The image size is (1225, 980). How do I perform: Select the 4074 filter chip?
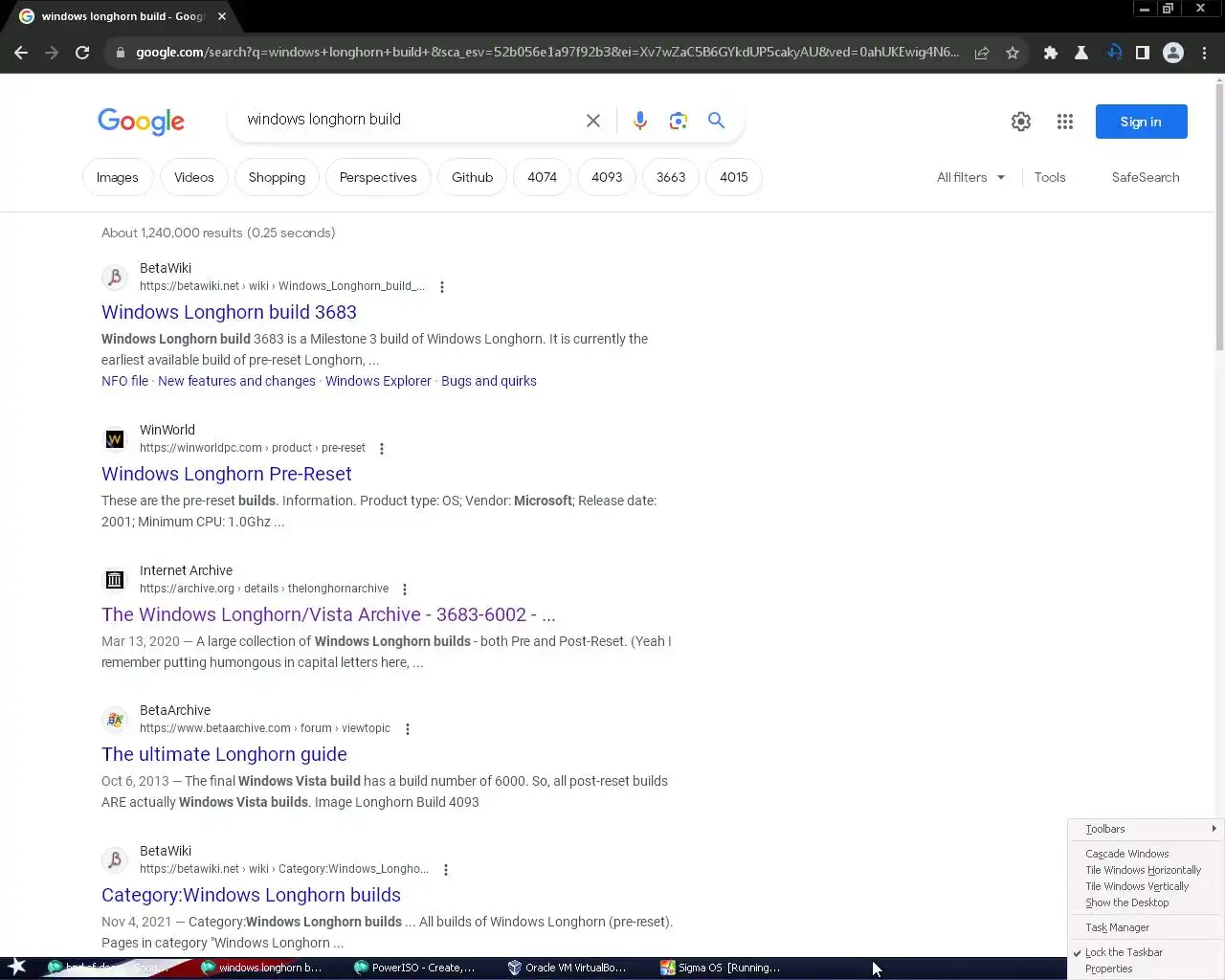[542, 177]
